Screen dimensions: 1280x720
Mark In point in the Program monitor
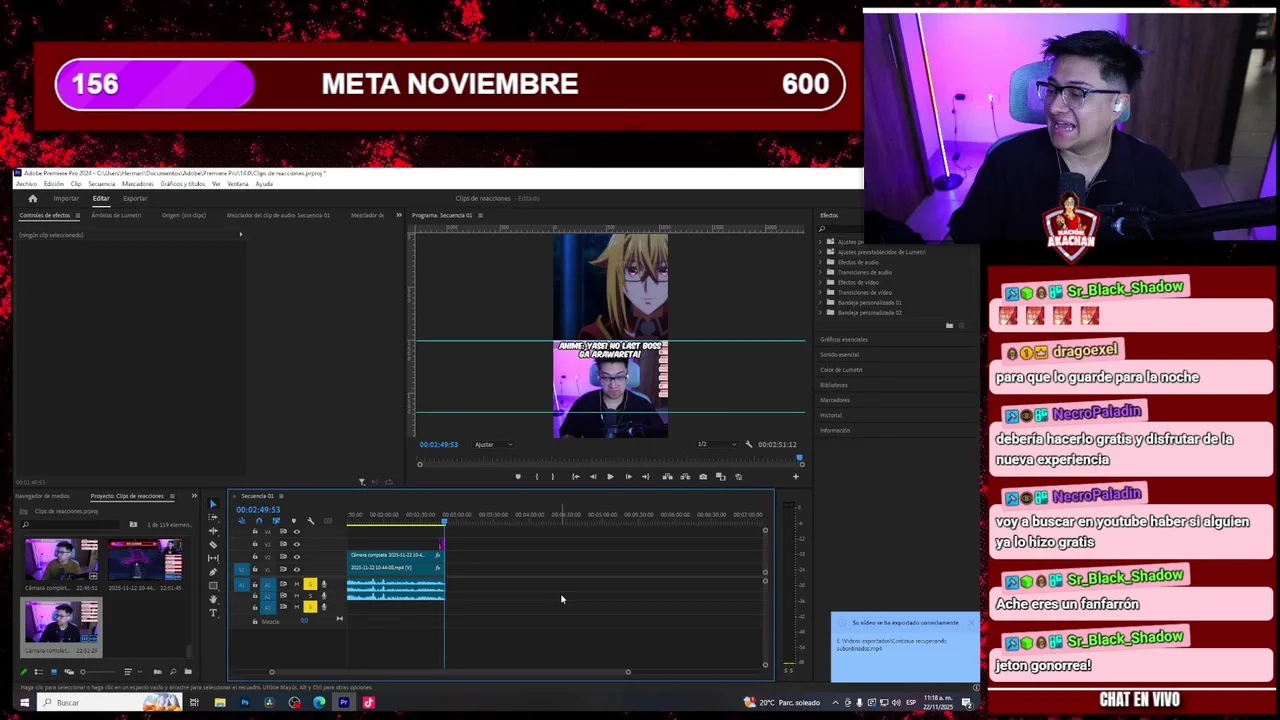[x=536, y=477]
